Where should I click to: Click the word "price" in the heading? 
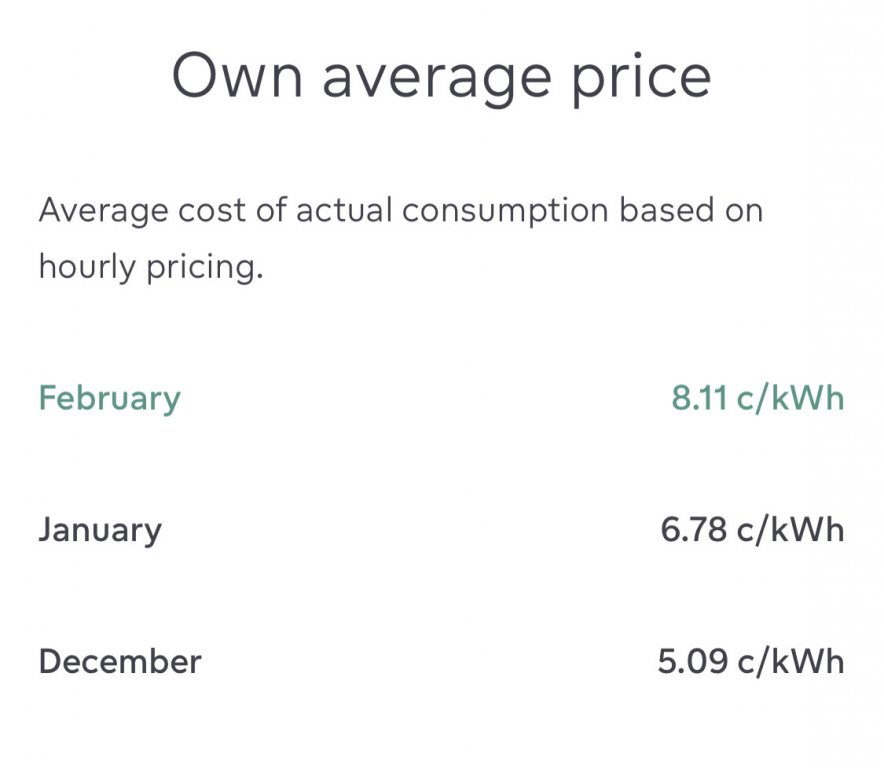click(641, 80)
